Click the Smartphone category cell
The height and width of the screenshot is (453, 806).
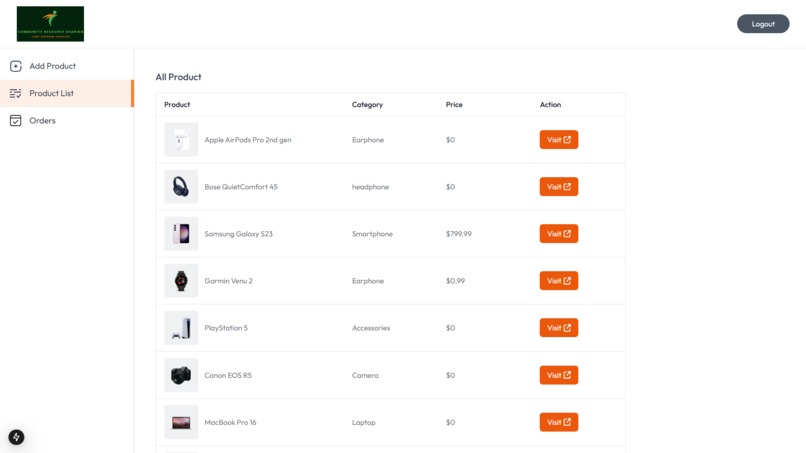pos(372,234)
